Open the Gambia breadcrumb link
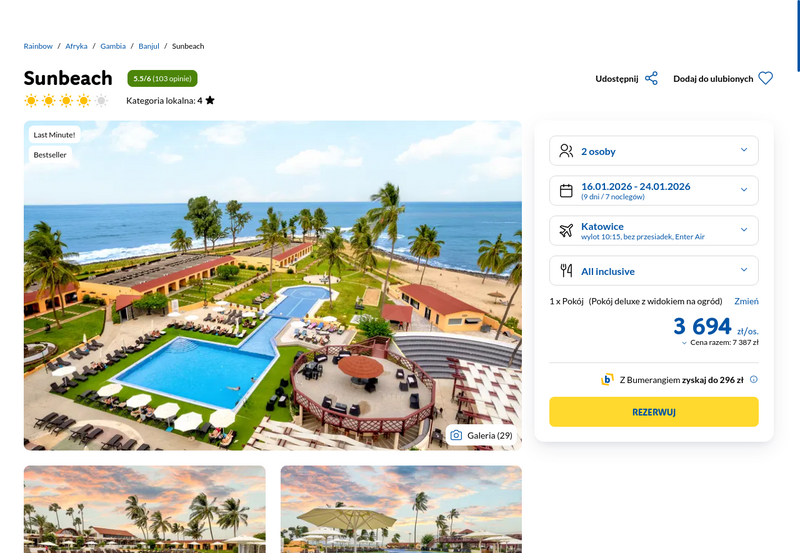The width and height of the screenshot is (800, 553). (113, 46)
